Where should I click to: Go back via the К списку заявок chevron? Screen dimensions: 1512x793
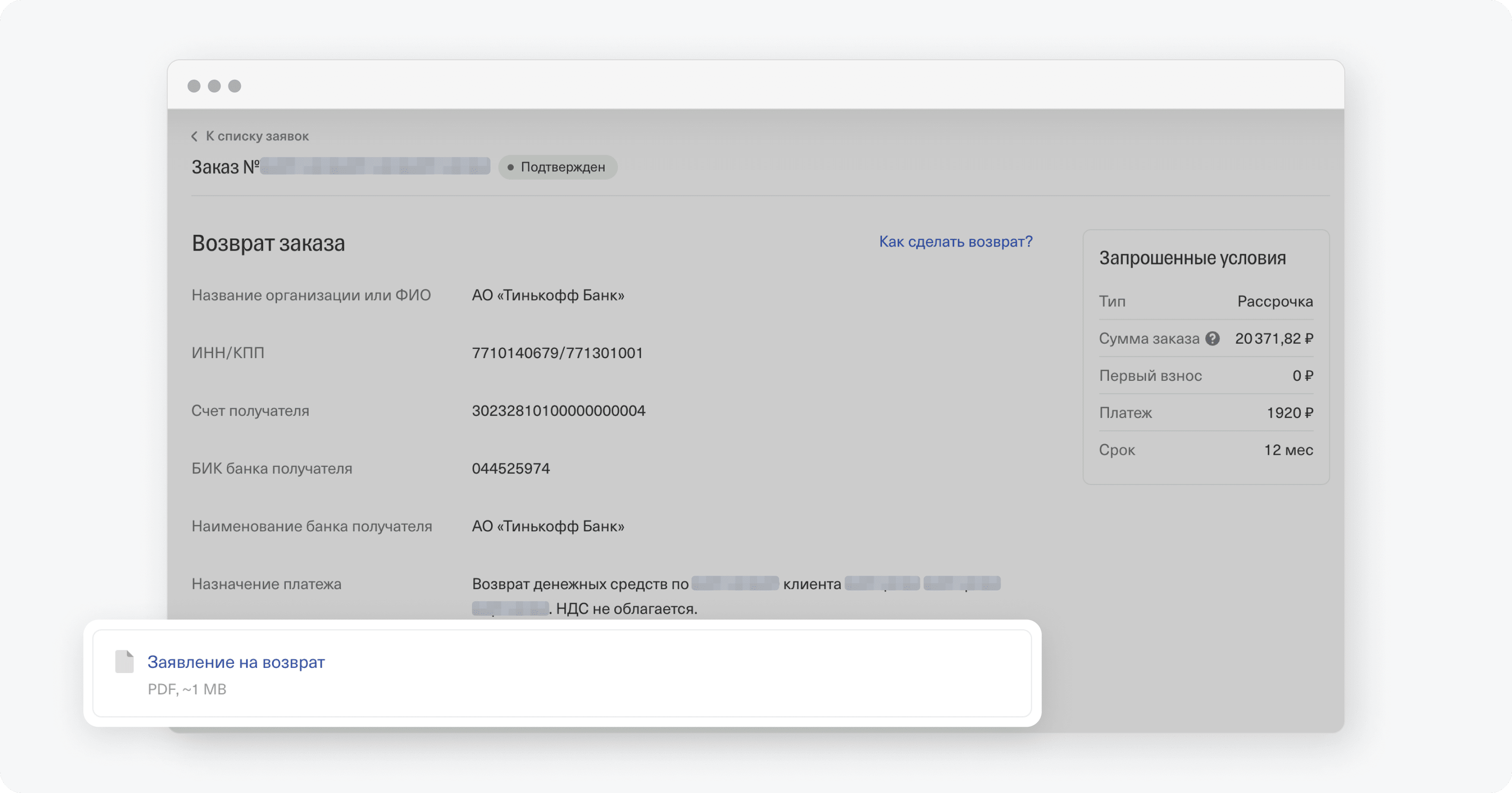[x=194, y=136]
